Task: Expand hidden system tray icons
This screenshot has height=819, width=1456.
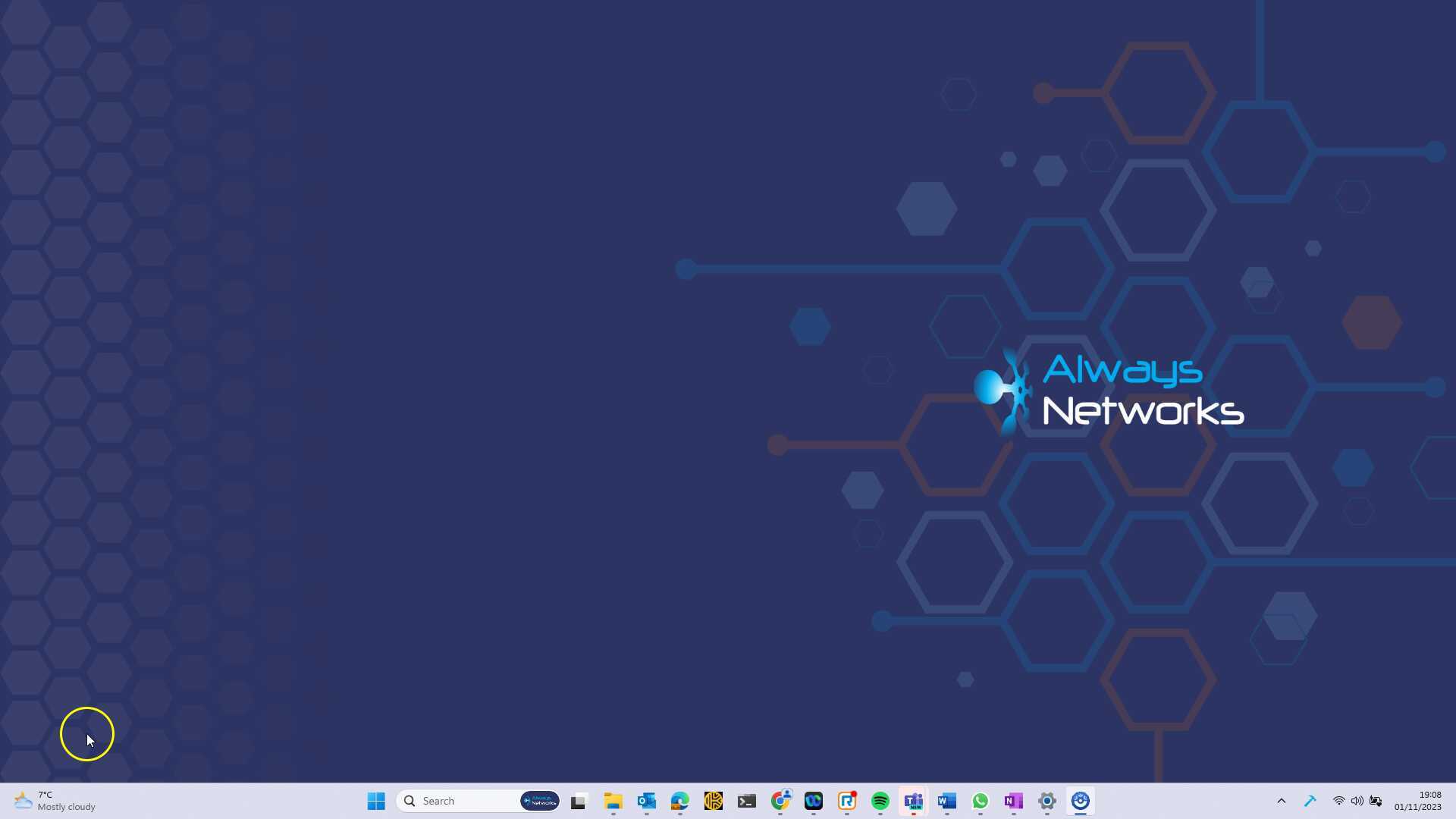Action: (1282, 801)
